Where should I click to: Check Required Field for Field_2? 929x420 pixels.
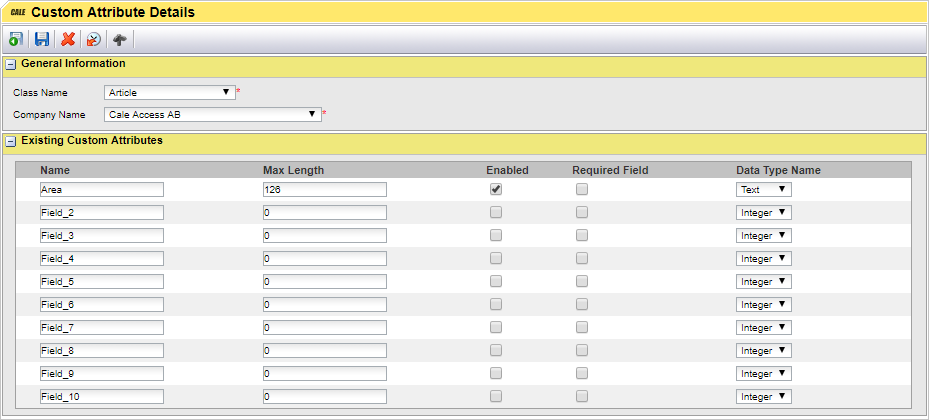tap(582, 212)
